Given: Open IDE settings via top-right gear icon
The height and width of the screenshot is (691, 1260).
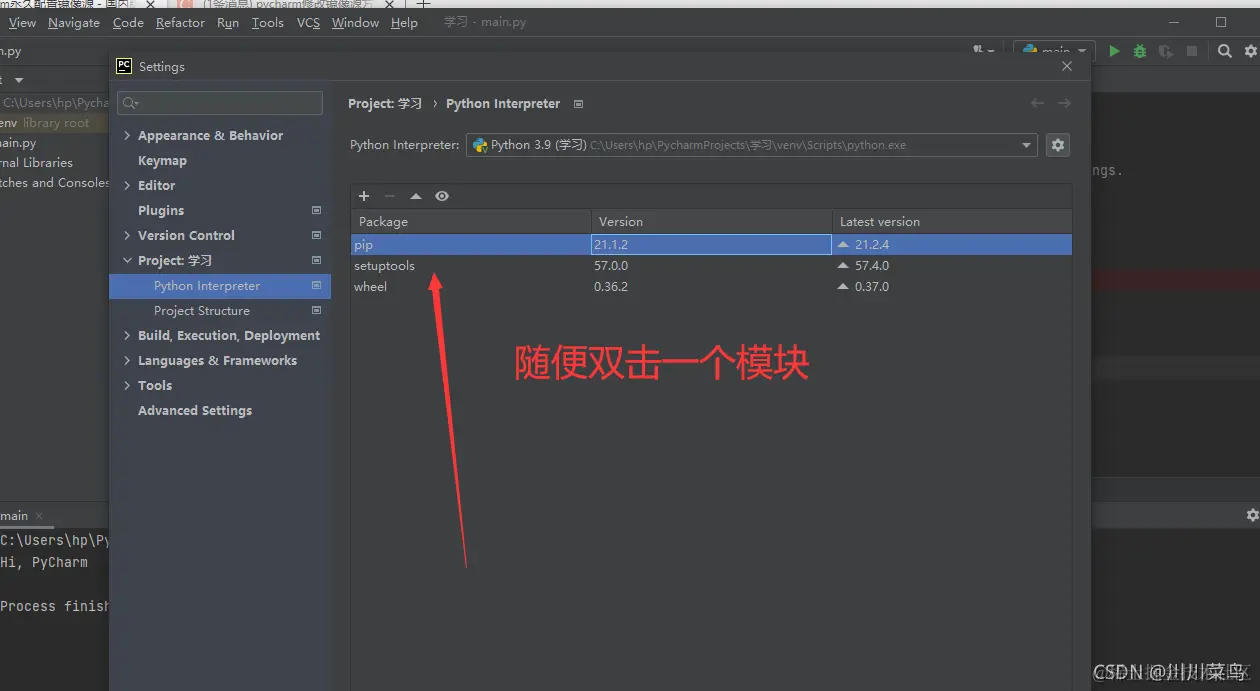Looking at the screenshot, I should click(x=1249, y=51).
